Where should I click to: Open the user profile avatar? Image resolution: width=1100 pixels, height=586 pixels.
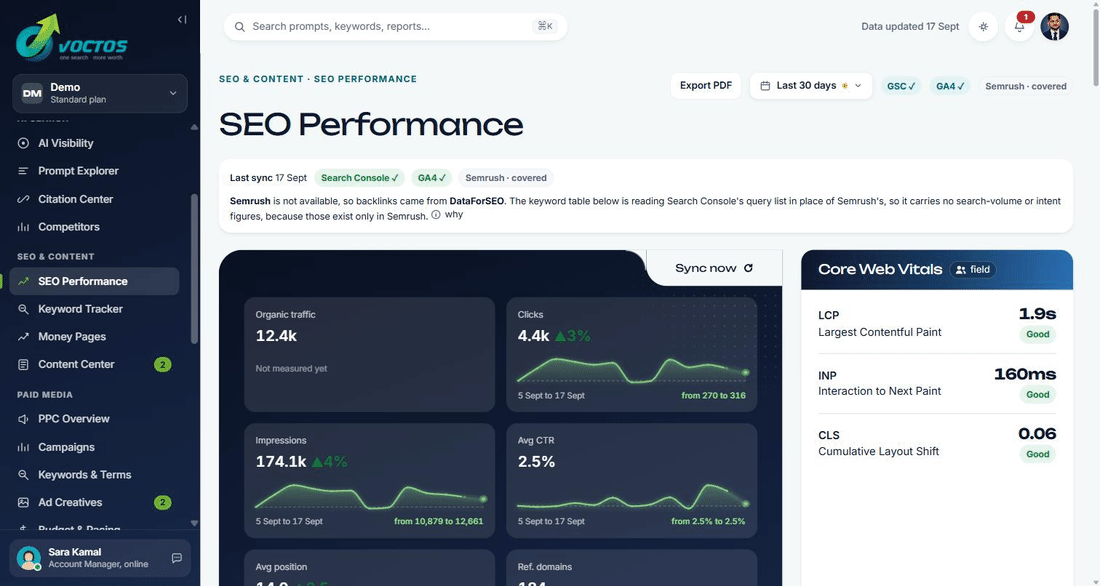pyautogui.click(x=1054, y=27)
